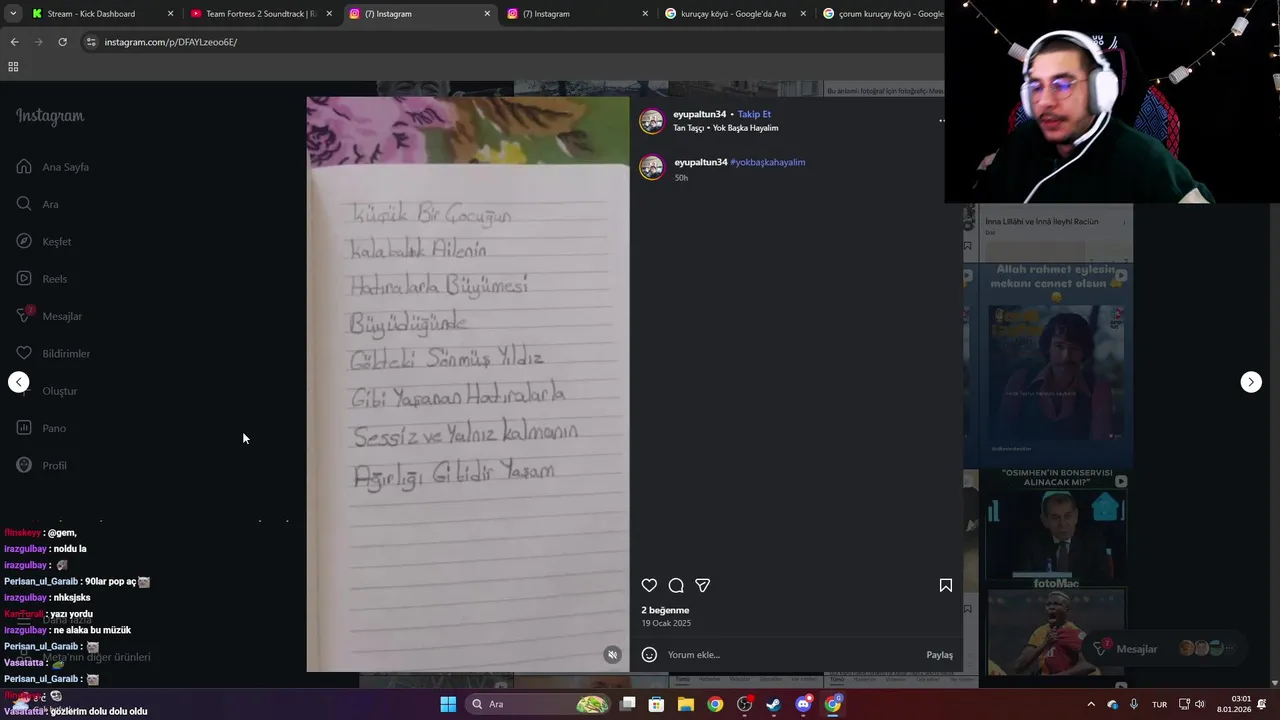Click the Instagram logo
The image size is (1280, 720).
coord(50,116)
